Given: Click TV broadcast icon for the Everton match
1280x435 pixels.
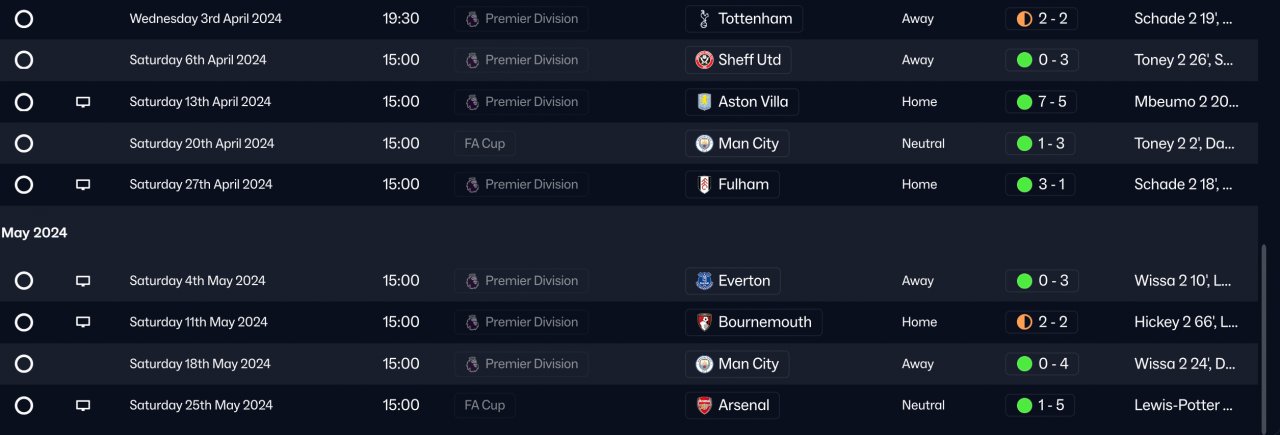Looking at the screenshot, I should 83,281.
